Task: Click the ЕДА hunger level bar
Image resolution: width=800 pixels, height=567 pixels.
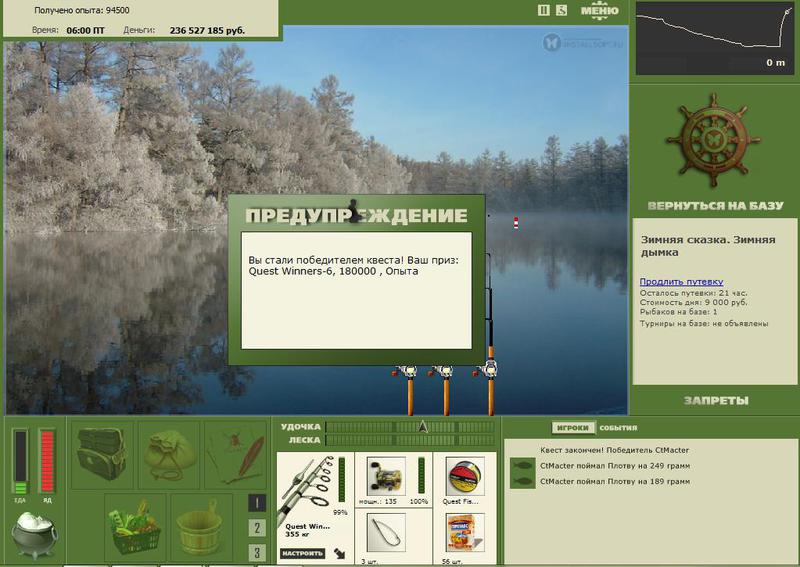Action: pyautogui.click(x=20, y=462)
